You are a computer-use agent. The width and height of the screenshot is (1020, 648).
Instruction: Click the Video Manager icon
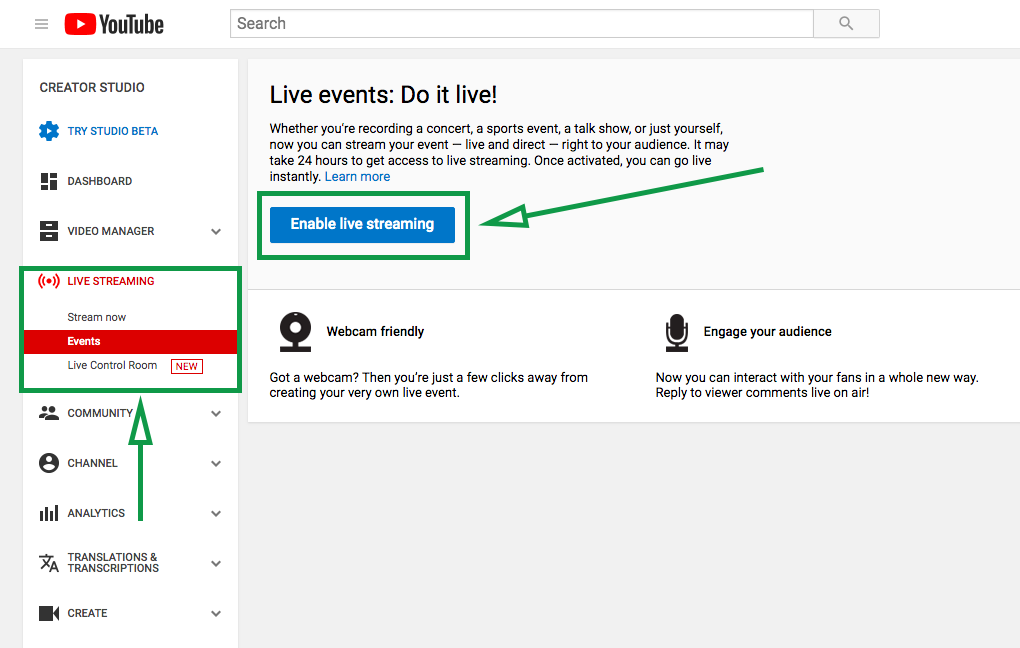click(49, 231)
